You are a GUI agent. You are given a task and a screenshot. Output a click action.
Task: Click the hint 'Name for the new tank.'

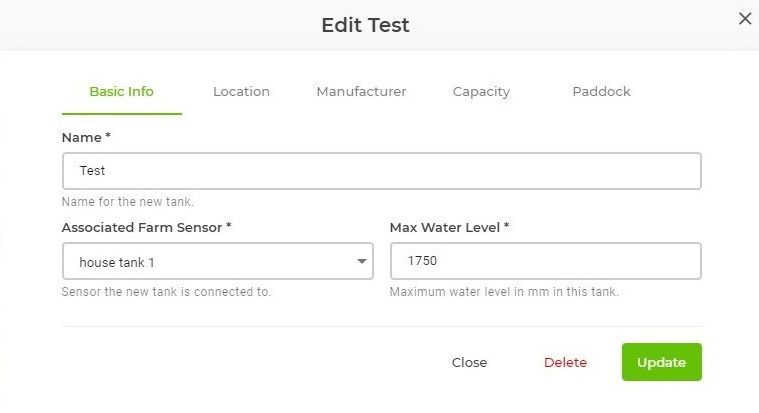pos(128,201)
